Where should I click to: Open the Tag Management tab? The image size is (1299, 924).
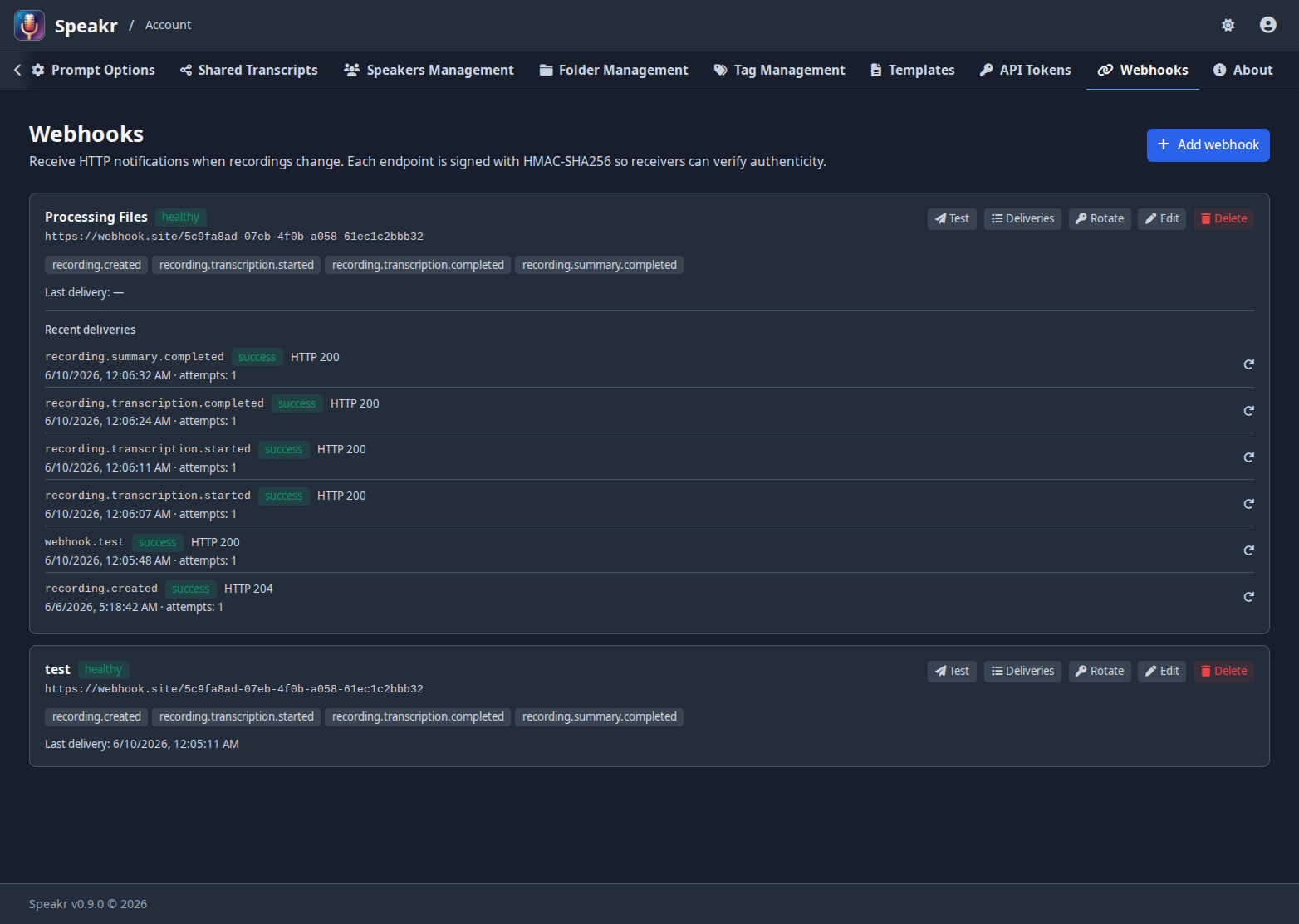(780, 70)
